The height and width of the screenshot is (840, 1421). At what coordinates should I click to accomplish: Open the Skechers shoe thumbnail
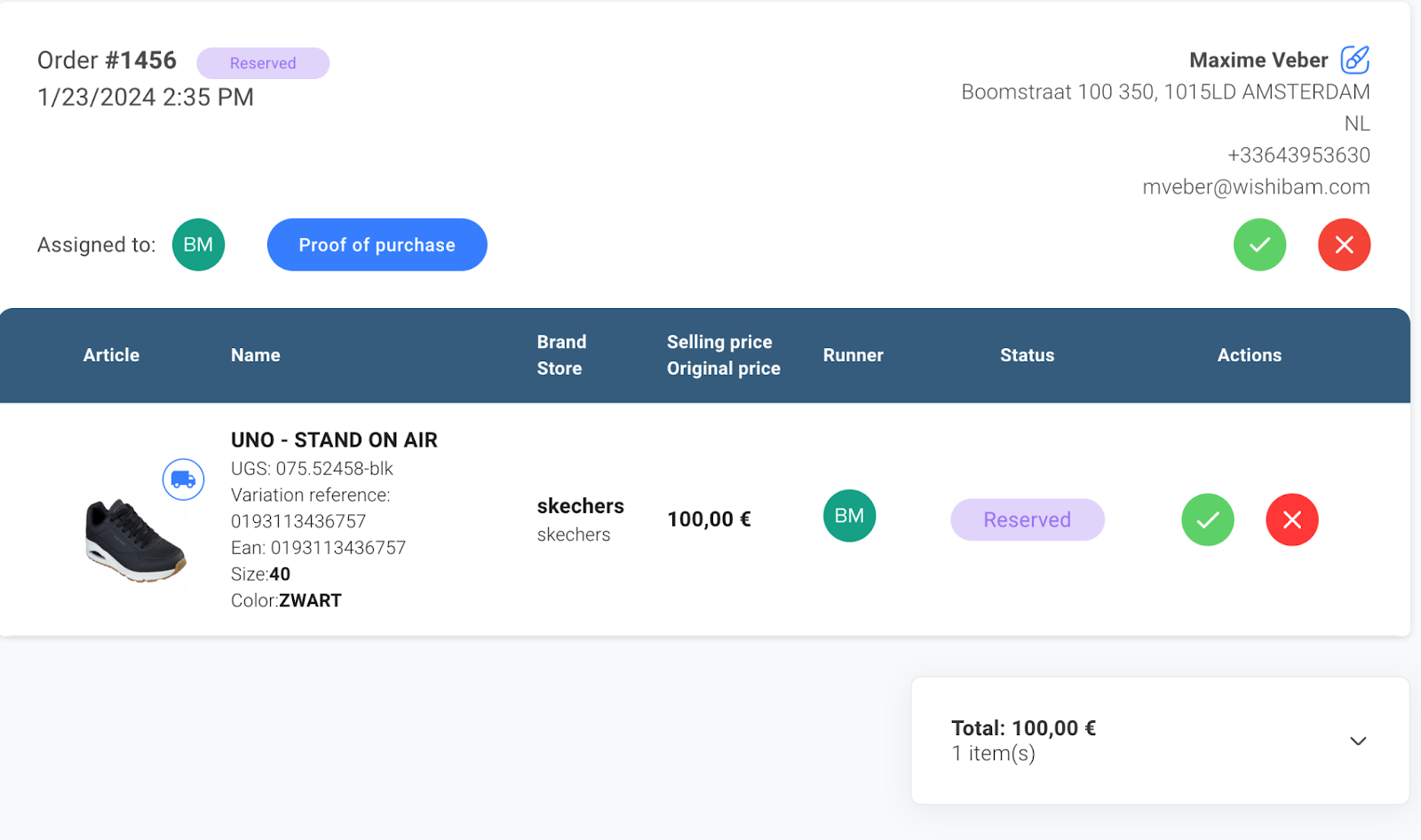[x=135, y=540]
